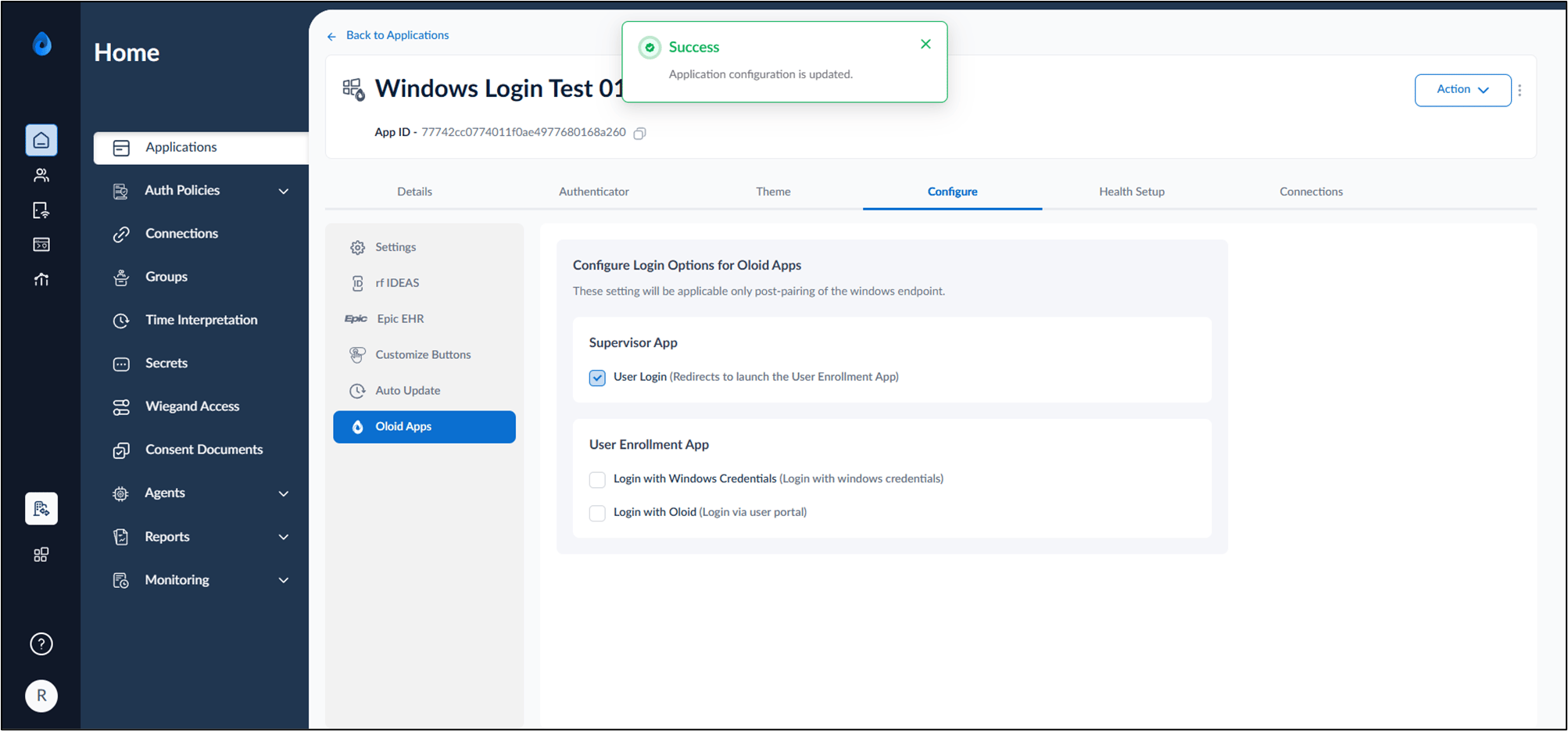Click the highlighted document icon in left rail
Screen dimensions: 1568x731
click(x=41, y=509)
